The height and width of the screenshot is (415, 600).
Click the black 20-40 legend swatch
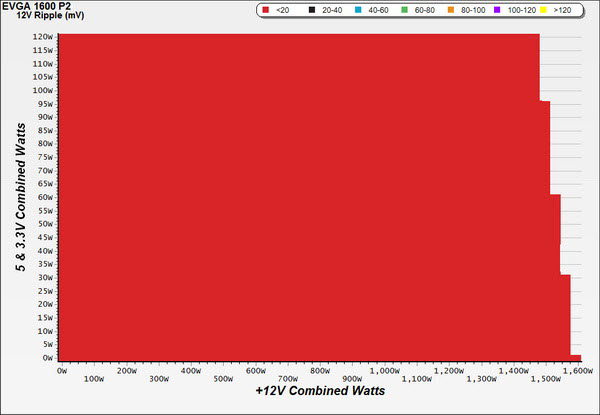coord(312,10)
